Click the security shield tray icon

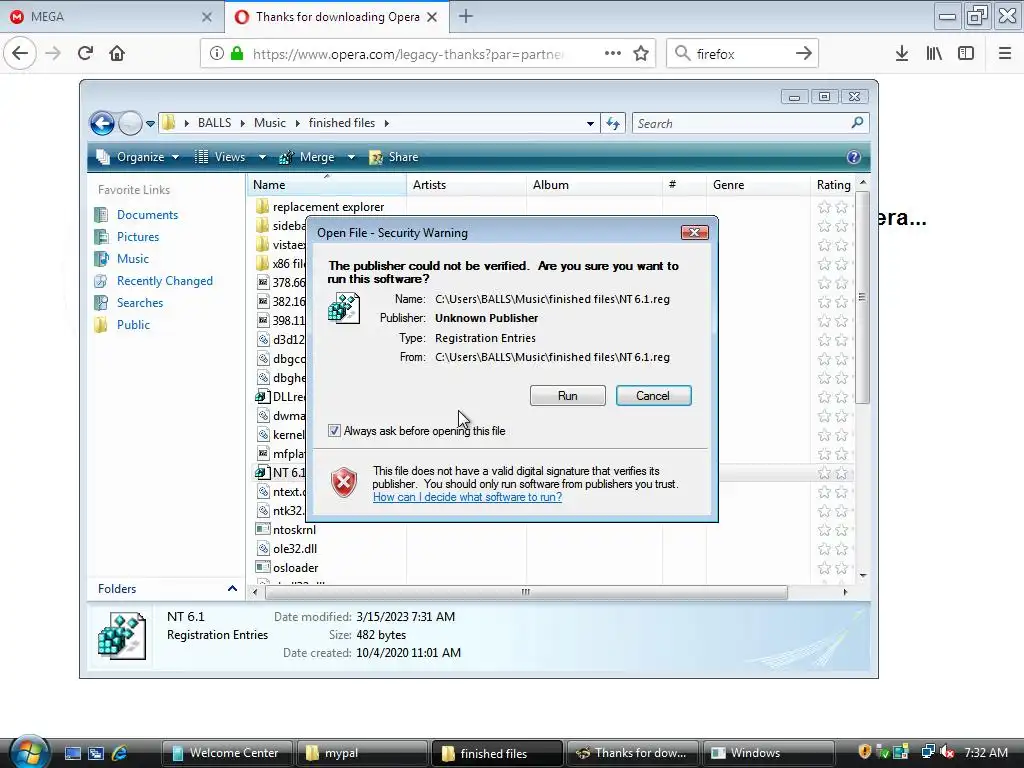pyautogui.click(x=865, y=752)
